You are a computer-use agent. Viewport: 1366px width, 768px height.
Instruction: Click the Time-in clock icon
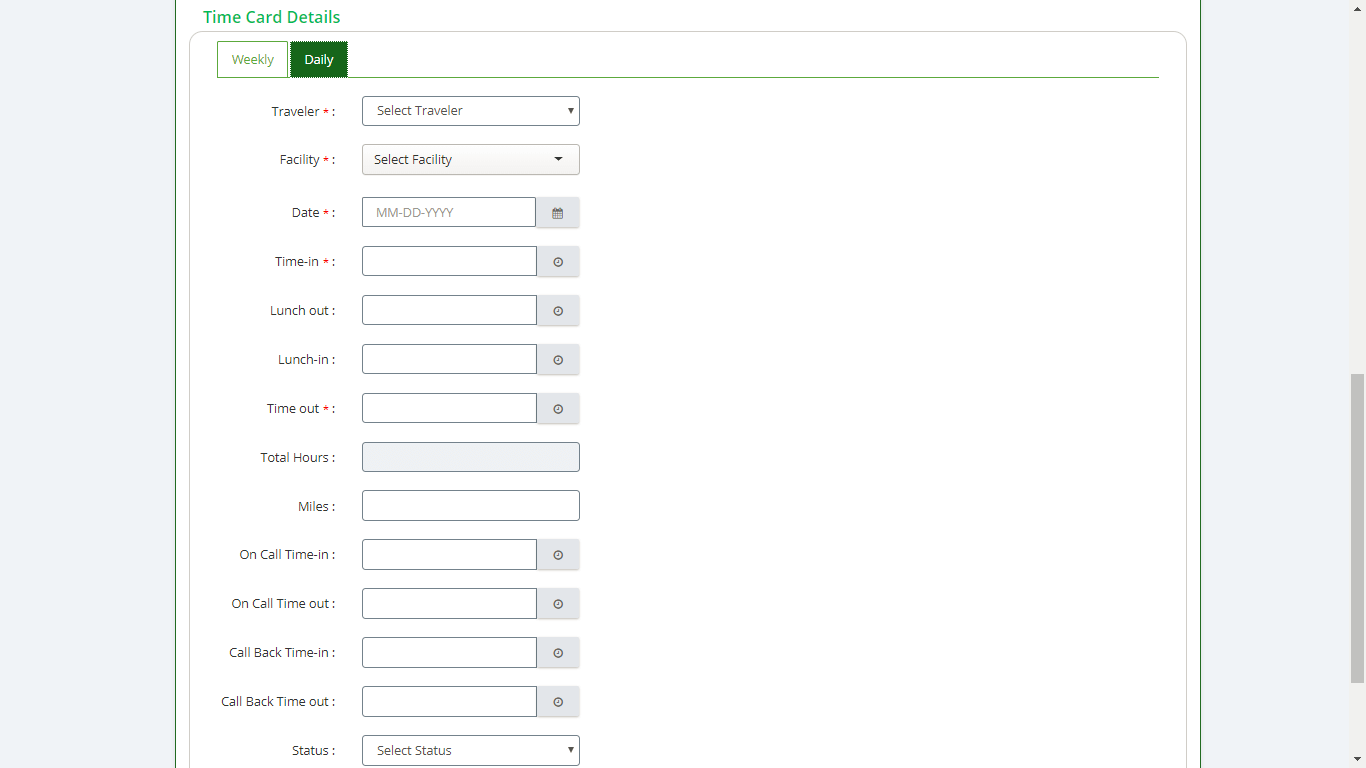558,262
